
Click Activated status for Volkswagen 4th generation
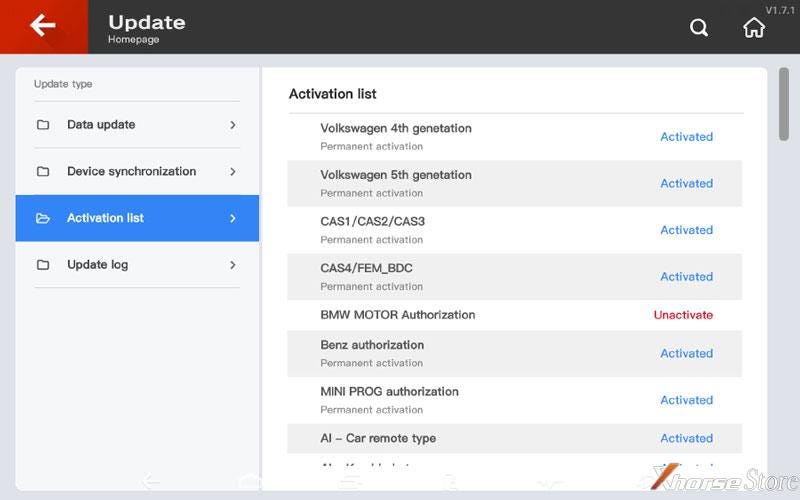pyautogui.click(x=686, y=137)
